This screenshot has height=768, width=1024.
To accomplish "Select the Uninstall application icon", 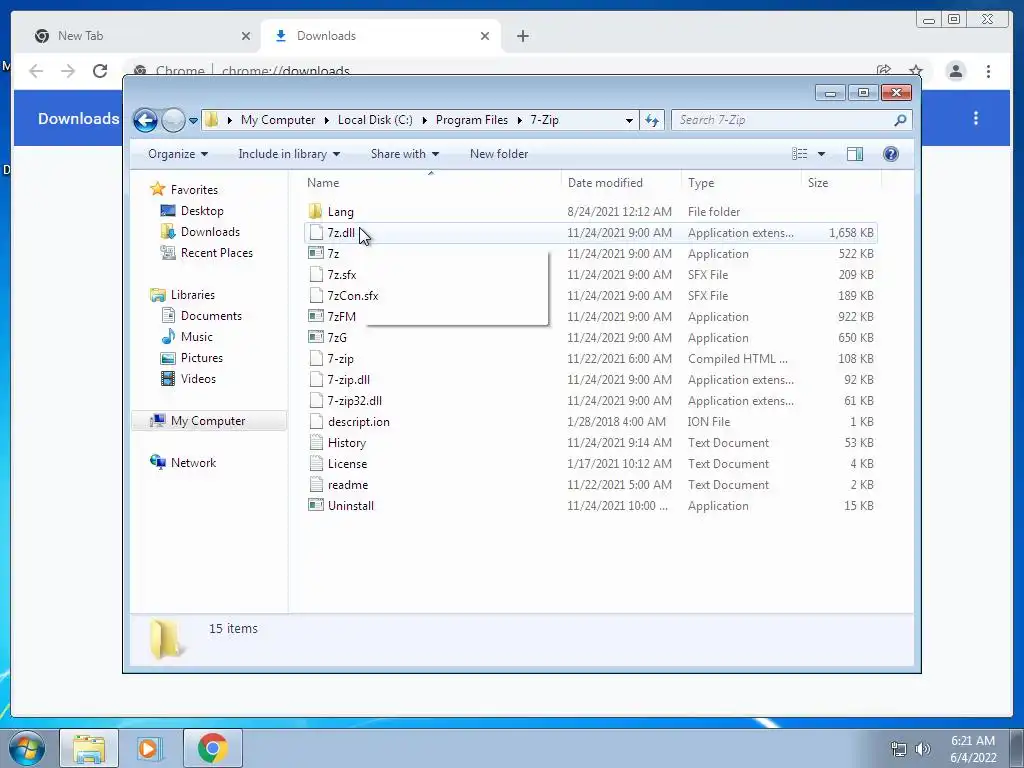I will pyautogui.click(x=316, y=505).
